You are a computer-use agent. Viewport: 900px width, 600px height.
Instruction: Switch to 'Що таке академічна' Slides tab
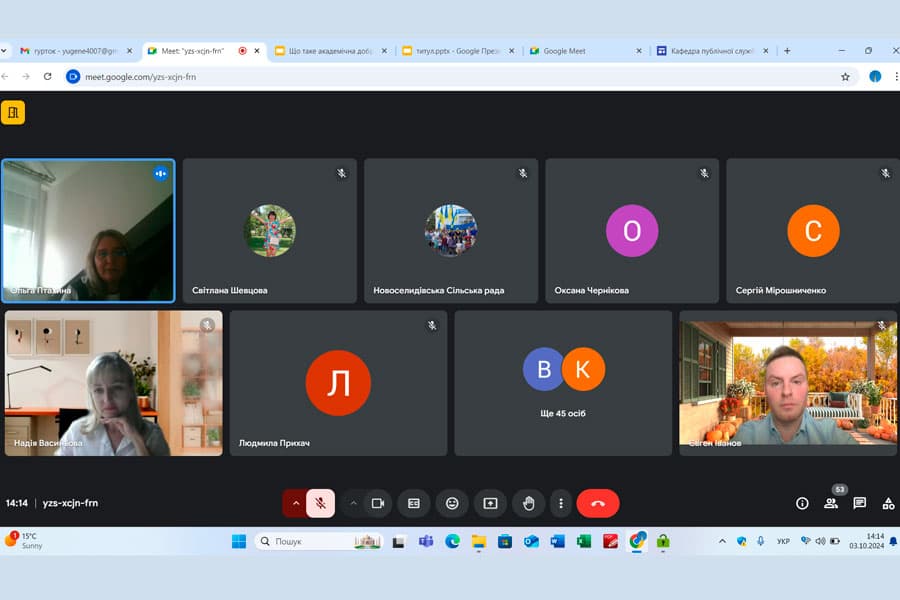[x=331, y=51]
